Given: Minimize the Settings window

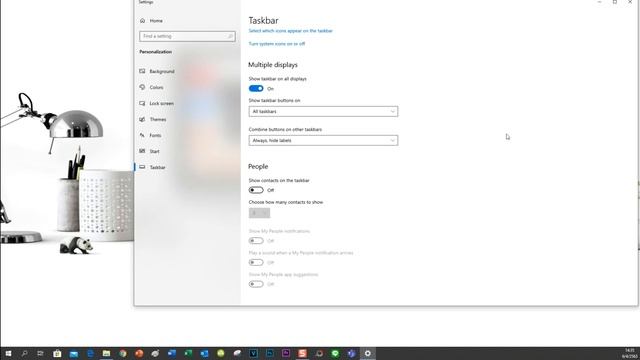Looking at the screenshot, I should 599,2.
